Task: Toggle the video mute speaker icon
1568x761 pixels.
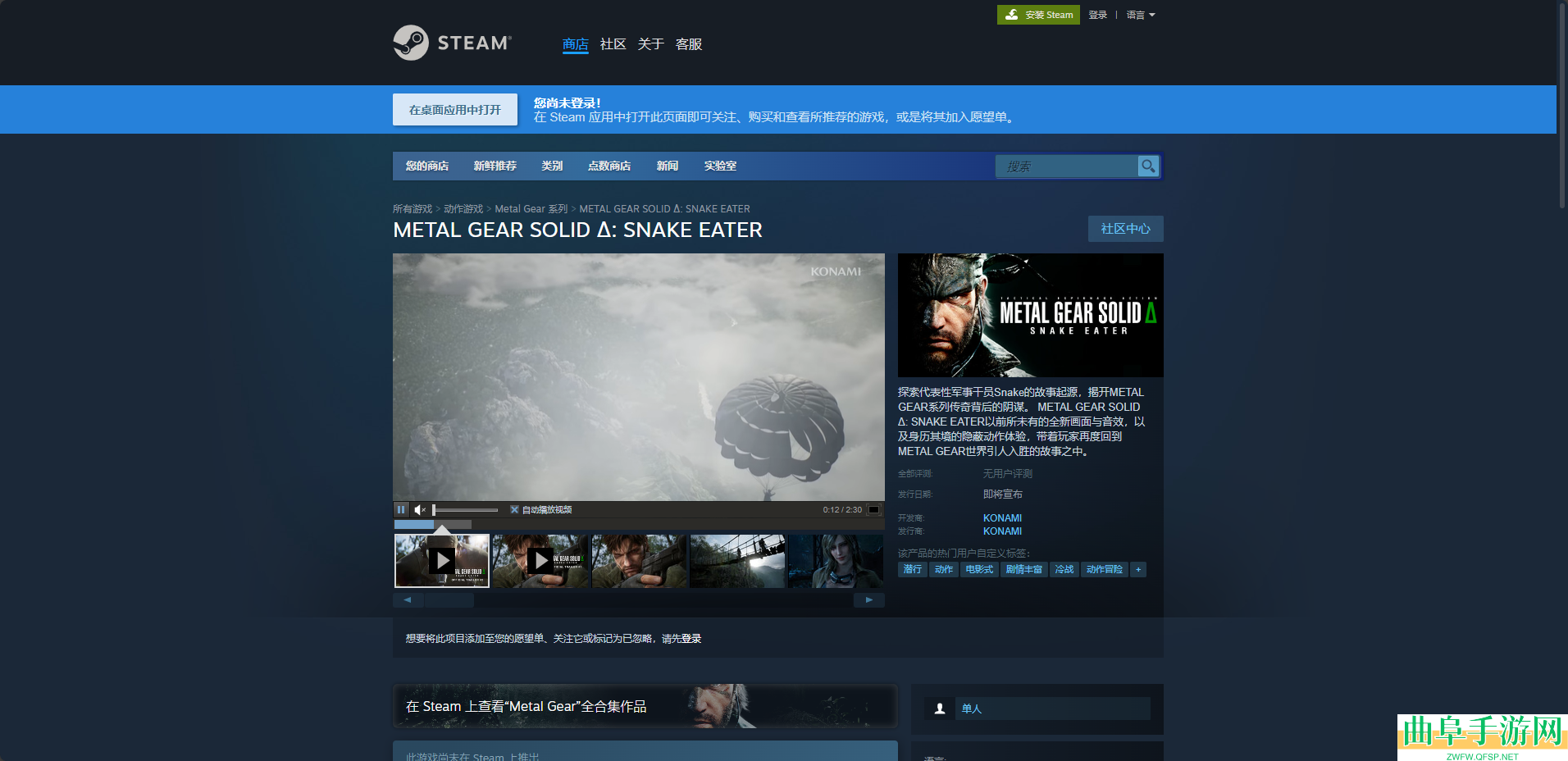Action: (x=420, y=509)
